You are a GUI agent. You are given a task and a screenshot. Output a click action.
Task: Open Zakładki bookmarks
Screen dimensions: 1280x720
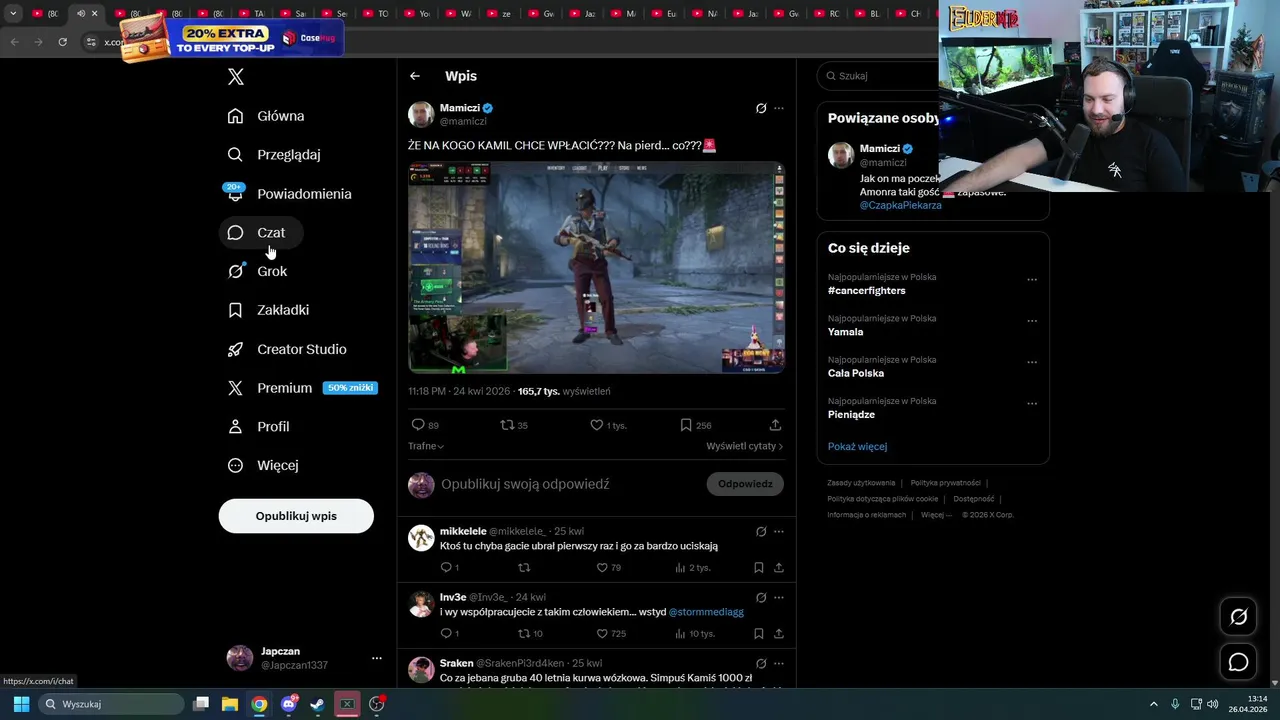268,310
